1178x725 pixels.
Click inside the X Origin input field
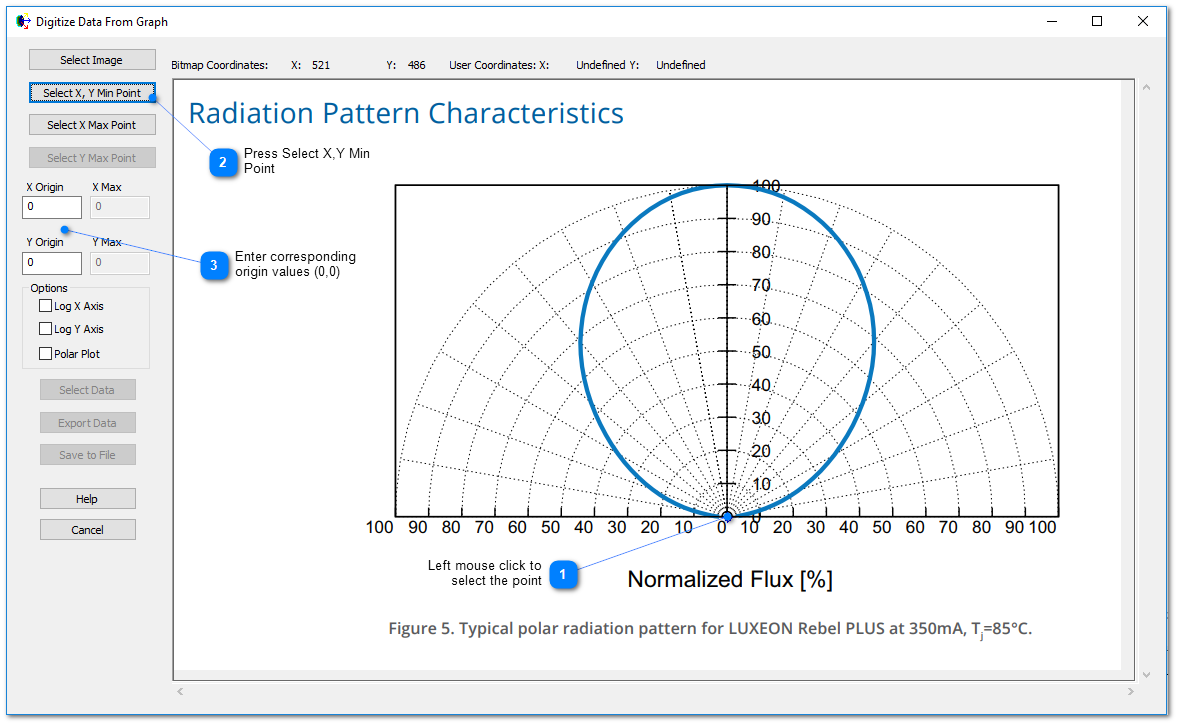coord(52,207)
